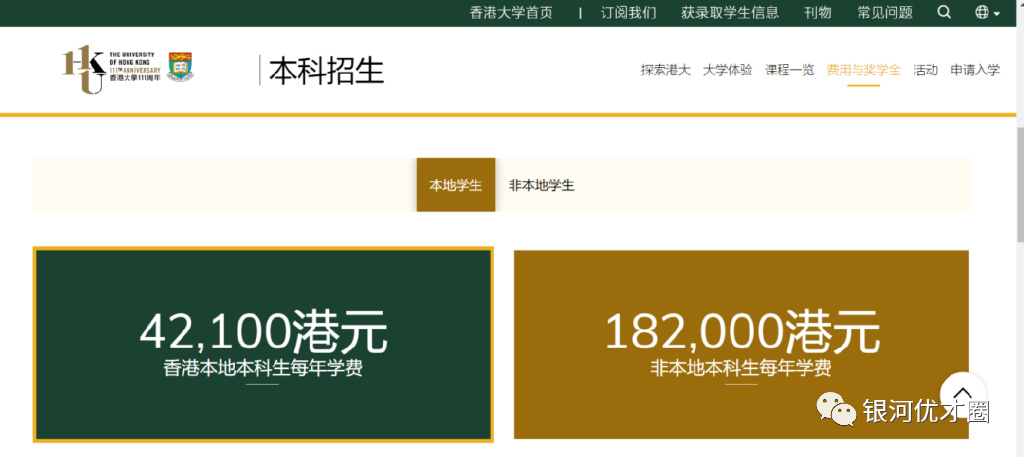Click the search magnifier icon
1024x457 pixels.
click(x=944, y=13)
